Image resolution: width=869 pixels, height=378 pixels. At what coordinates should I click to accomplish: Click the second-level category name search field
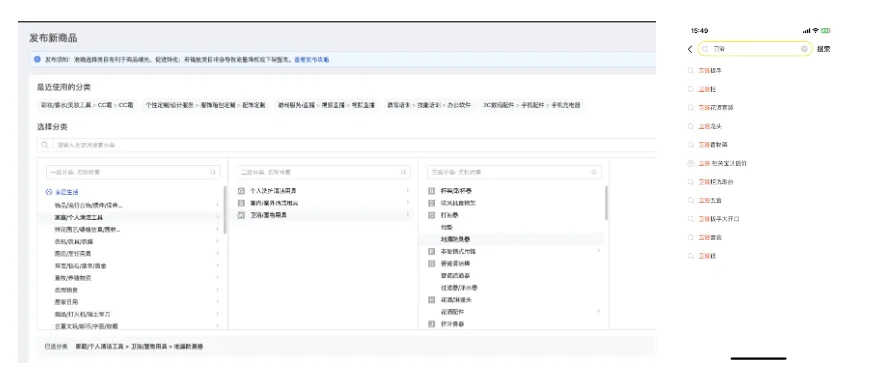[324, 172]
